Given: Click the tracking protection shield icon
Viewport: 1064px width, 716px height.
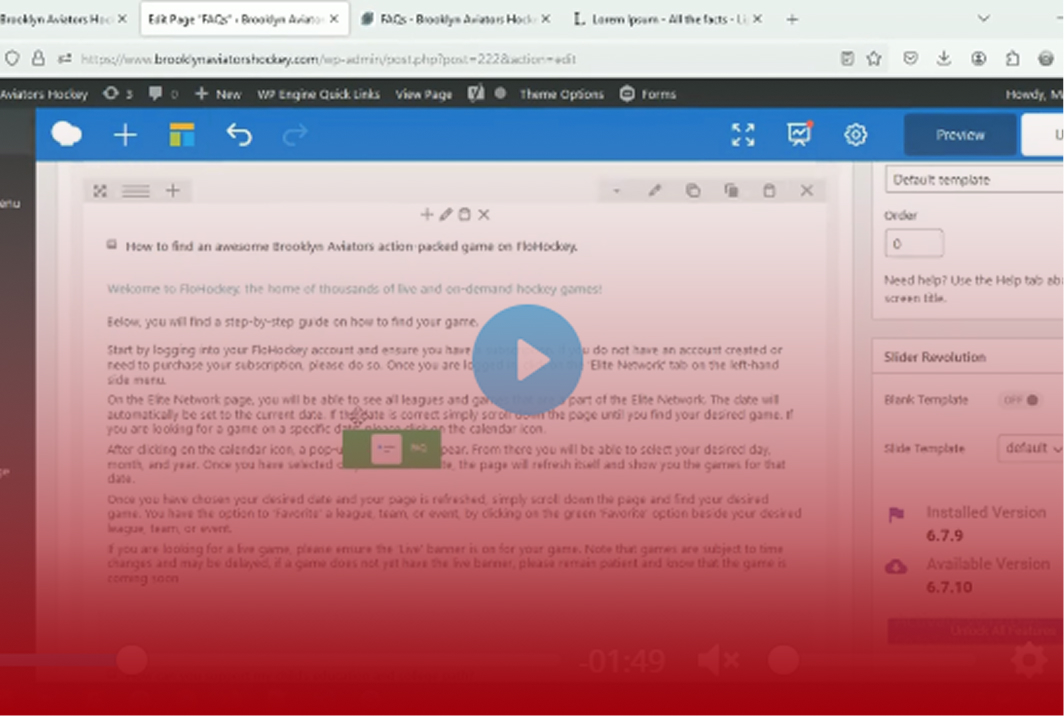Looking at the screenshot, I should [12, 58].
